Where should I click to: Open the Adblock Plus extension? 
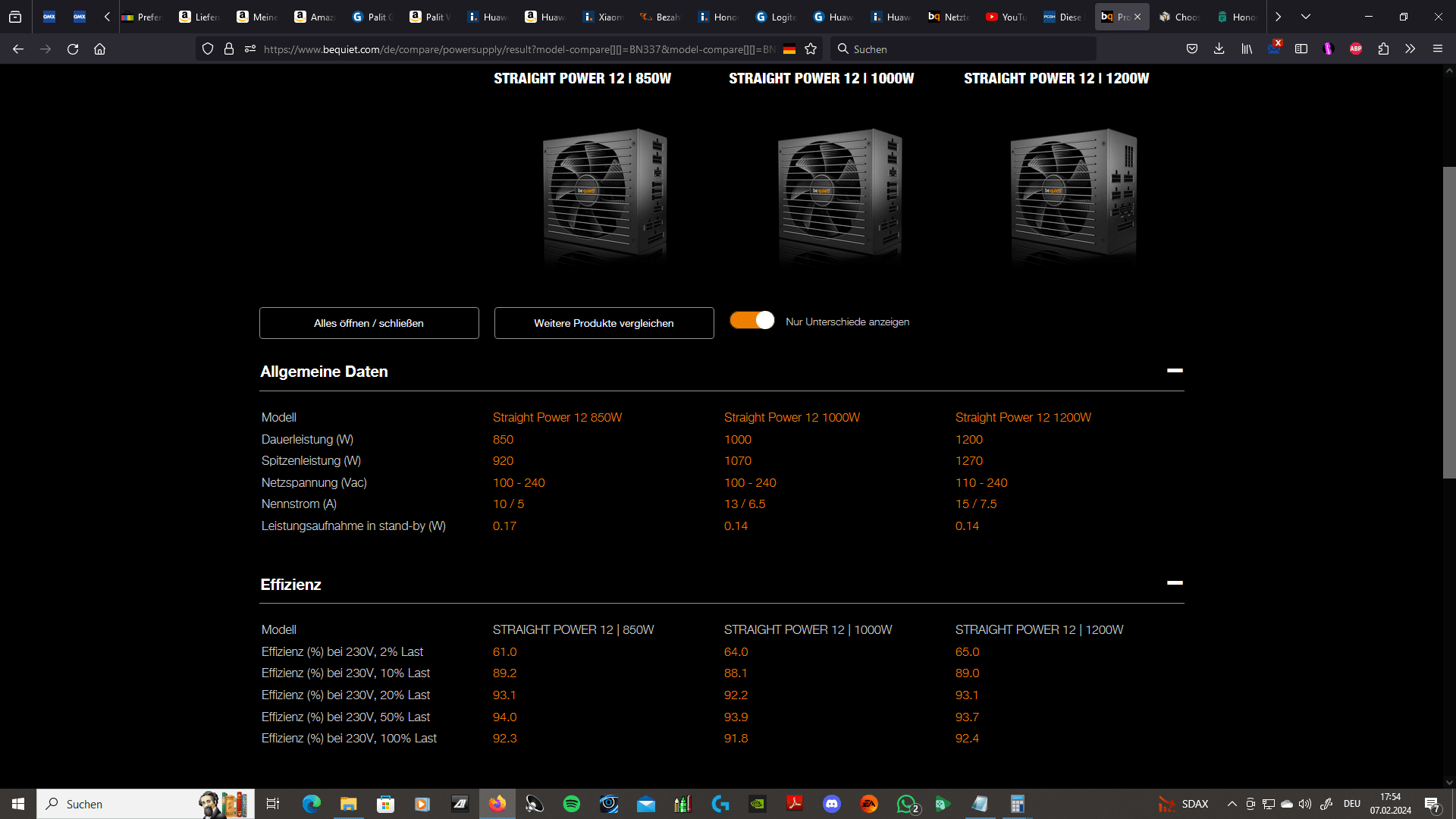(1356, 49)
